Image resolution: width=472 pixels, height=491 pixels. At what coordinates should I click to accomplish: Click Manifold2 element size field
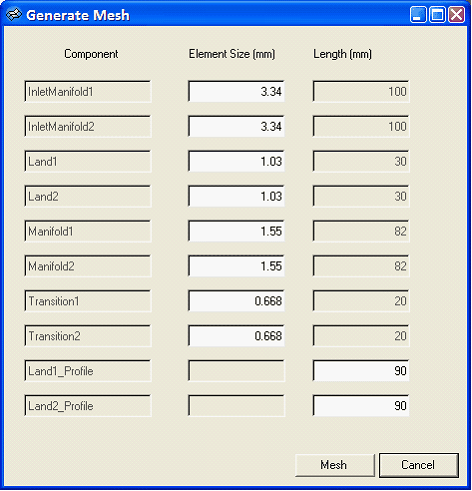click(x=236, y=266)
